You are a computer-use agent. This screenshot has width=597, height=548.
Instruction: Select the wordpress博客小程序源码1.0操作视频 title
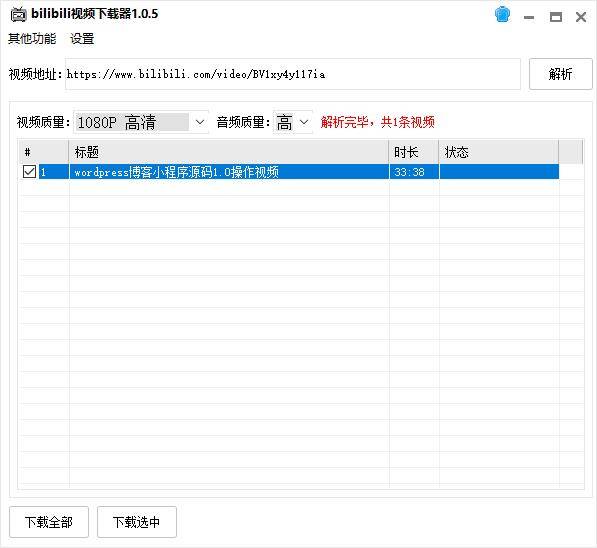click(177, 172)
